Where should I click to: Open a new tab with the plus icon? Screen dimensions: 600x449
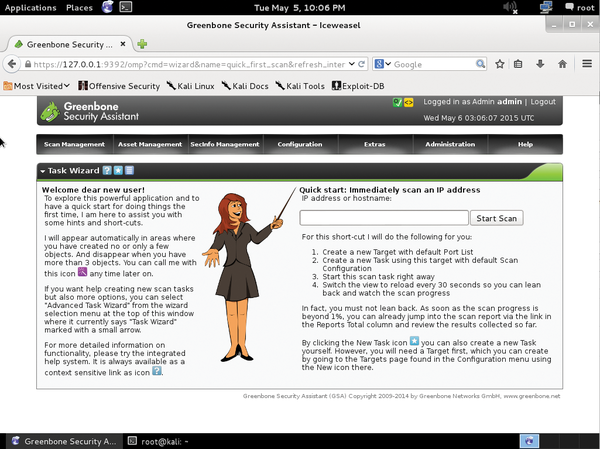[142, 44]
